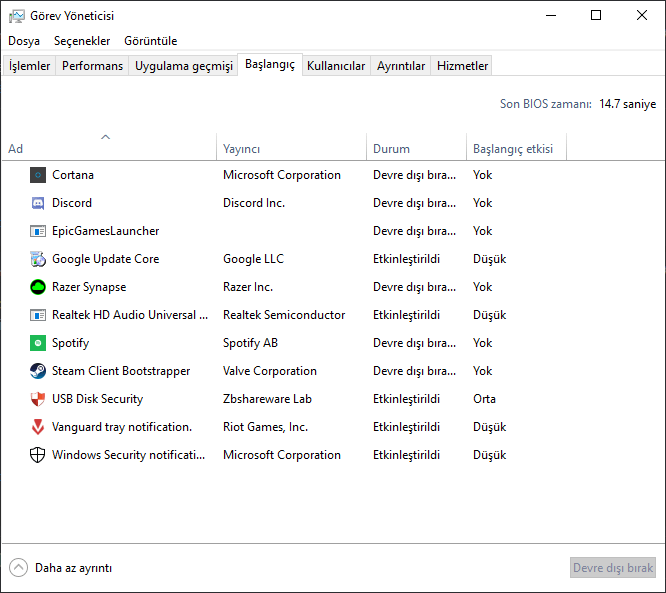Switch to the İşlemler tab

[29, 66]
